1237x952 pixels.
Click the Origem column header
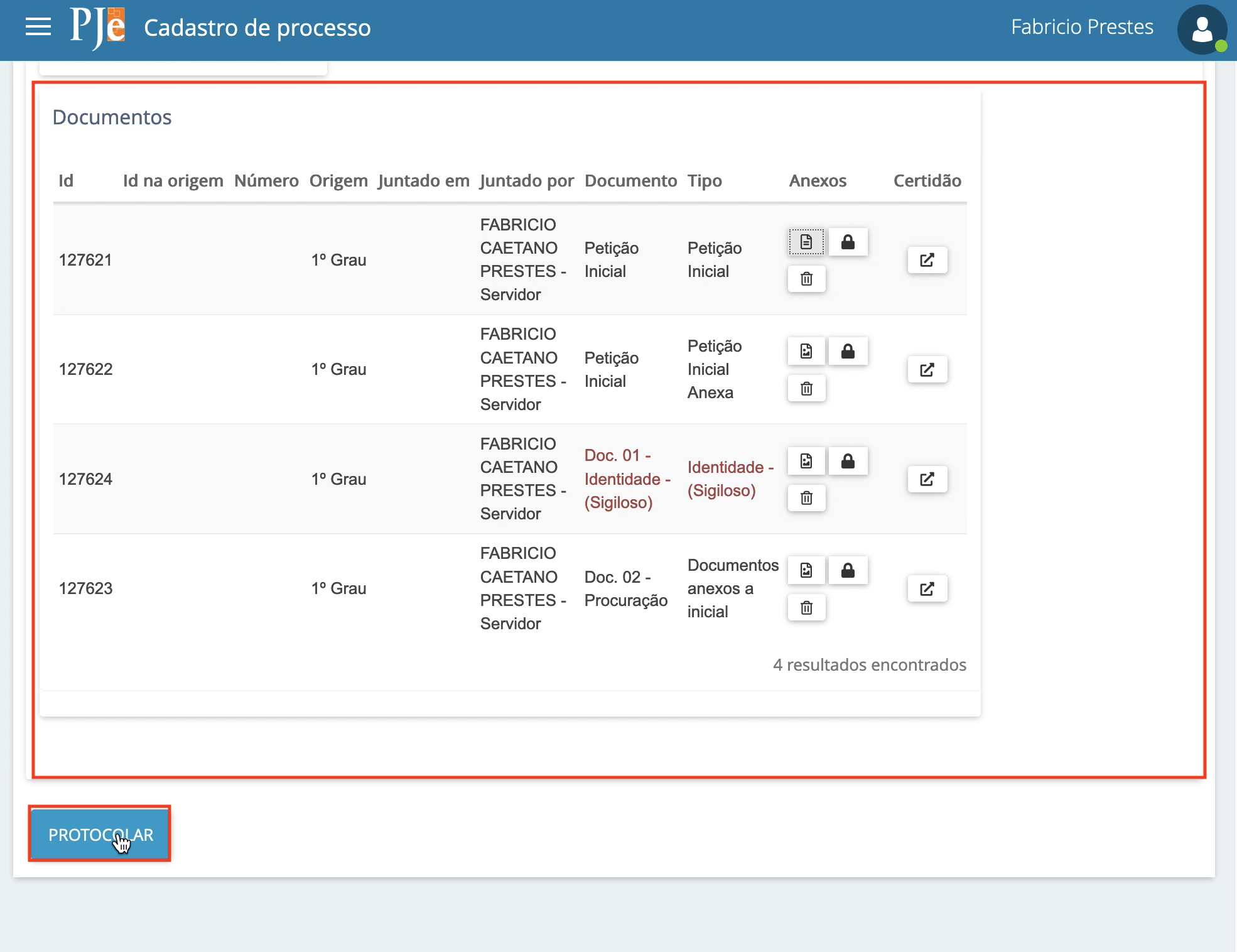(338, 181)
